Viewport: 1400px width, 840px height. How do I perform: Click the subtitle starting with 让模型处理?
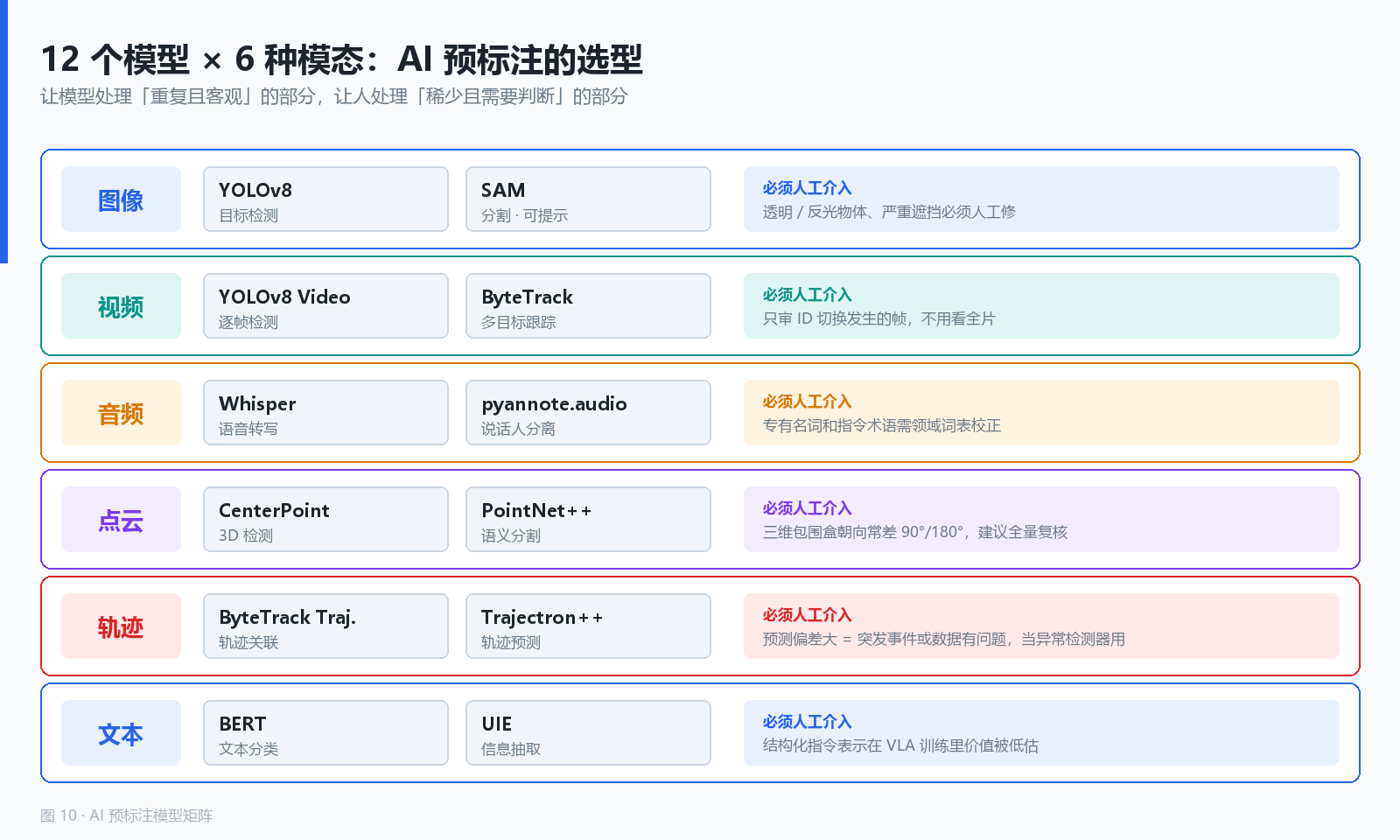334,96
